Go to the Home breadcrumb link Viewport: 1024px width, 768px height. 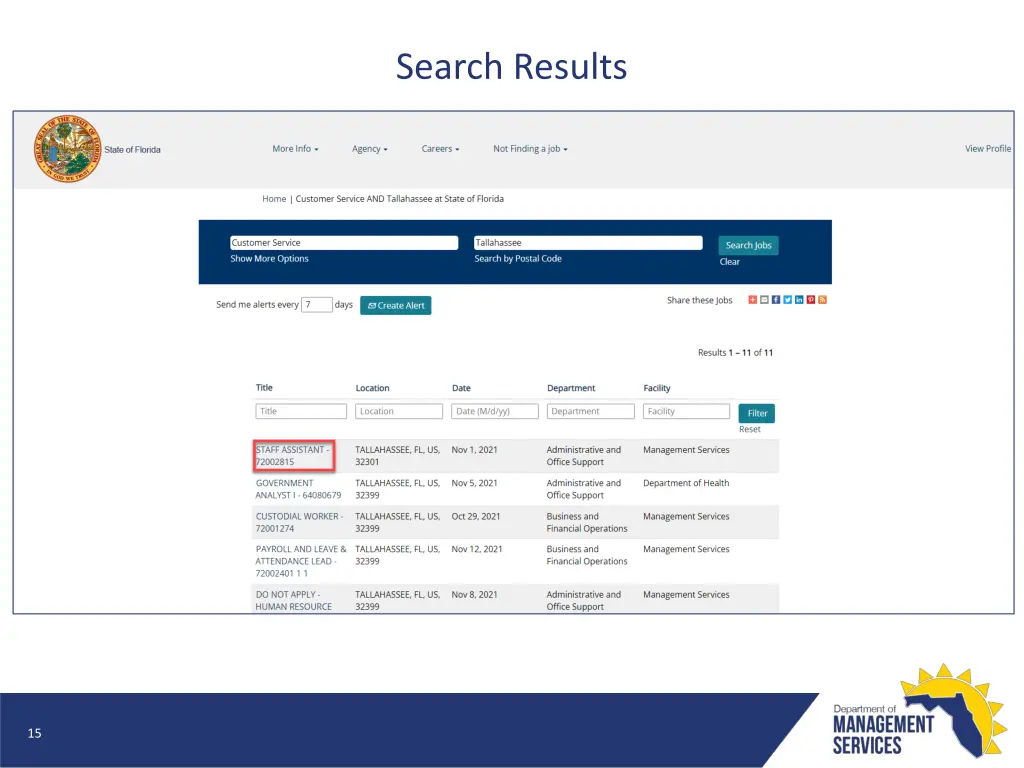(x=274, y=199)
